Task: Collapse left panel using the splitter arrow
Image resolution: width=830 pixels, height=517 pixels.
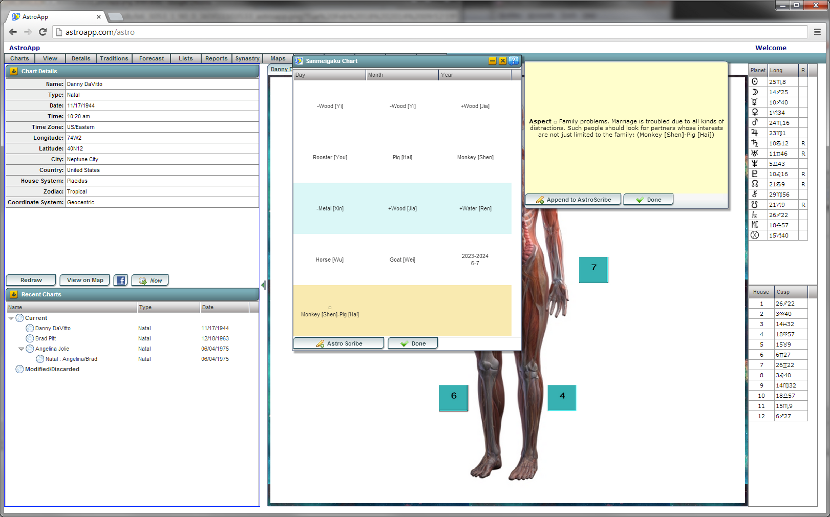Action: (x=264, y=285)
